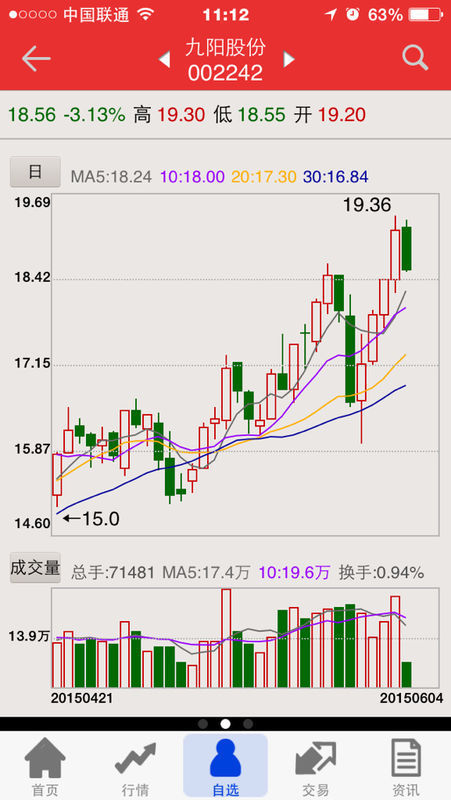The width and height of the screenshot is (451, 800).
Task: Tap the 15.0 low price annotation
Action: 91,519
